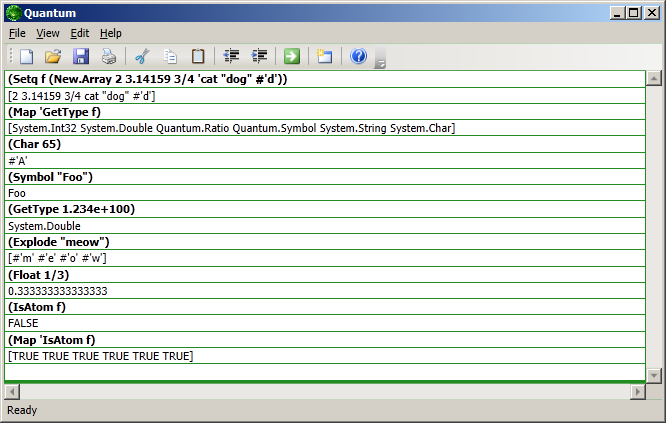Close the Quantum window
Image resolution: width=666 pixels, height=423 pixels.
point(652,13)
